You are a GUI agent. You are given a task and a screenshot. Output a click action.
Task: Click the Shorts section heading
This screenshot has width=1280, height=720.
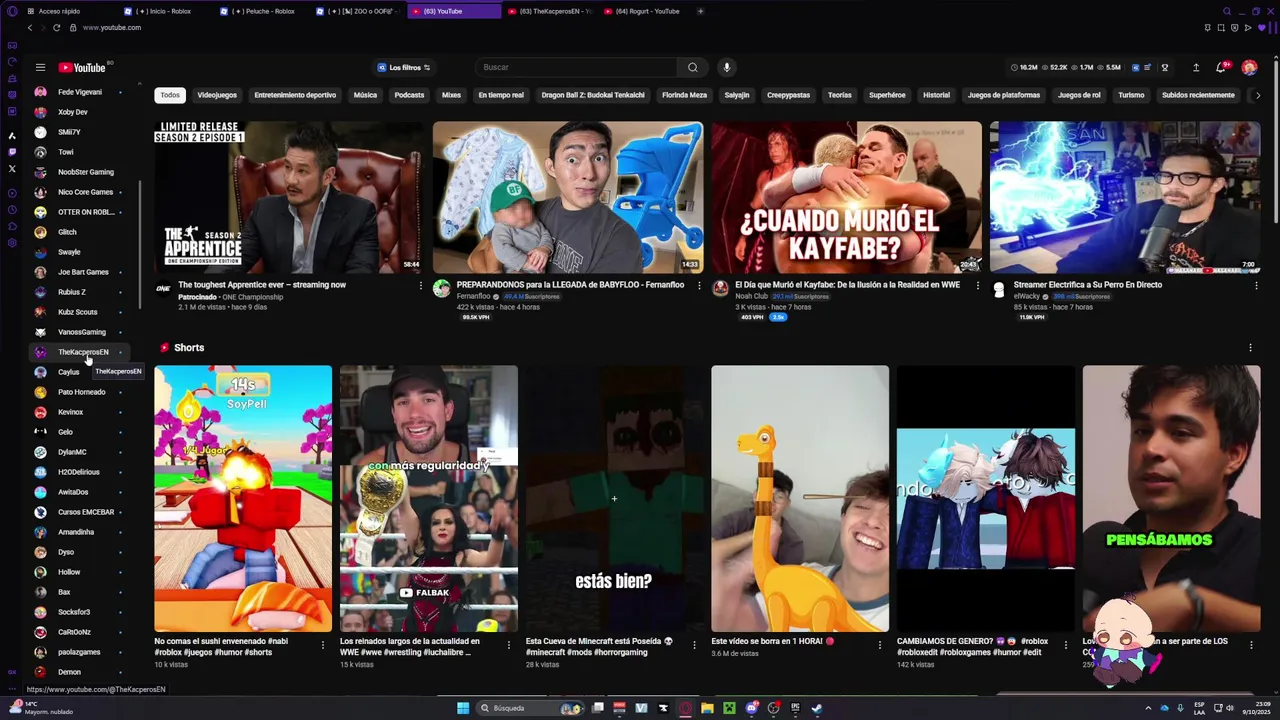click(x=189, y=348)
